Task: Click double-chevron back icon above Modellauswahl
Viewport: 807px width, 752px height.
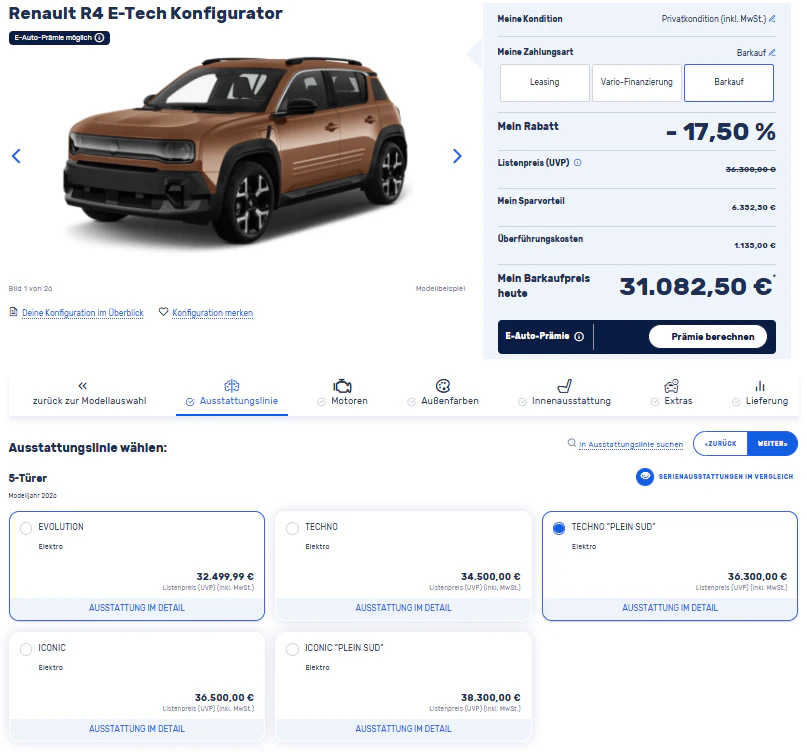Action: click(x=83, y=386)
